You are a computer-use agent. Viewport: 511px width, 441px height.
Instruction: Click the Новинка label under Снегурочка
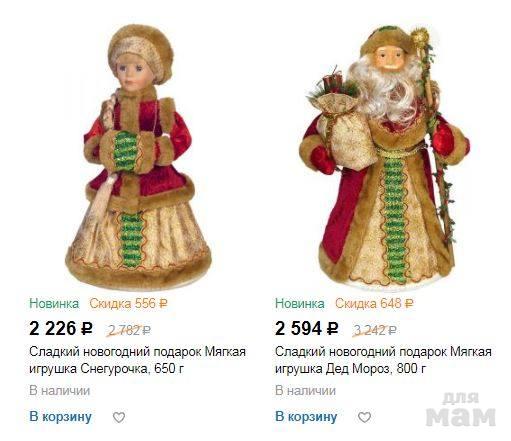tap(54, 303)
